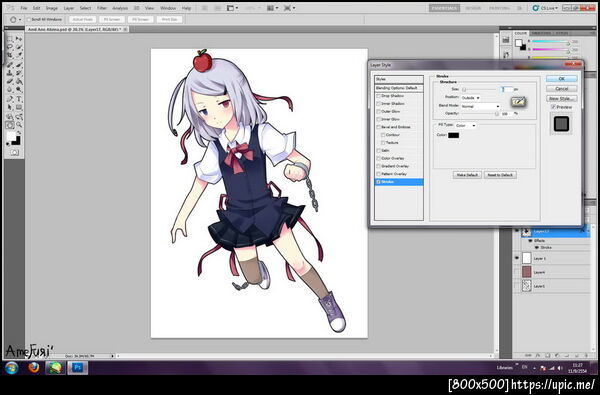
Task: Enable the Color Overlay checkbox
Action: [378, 158]
